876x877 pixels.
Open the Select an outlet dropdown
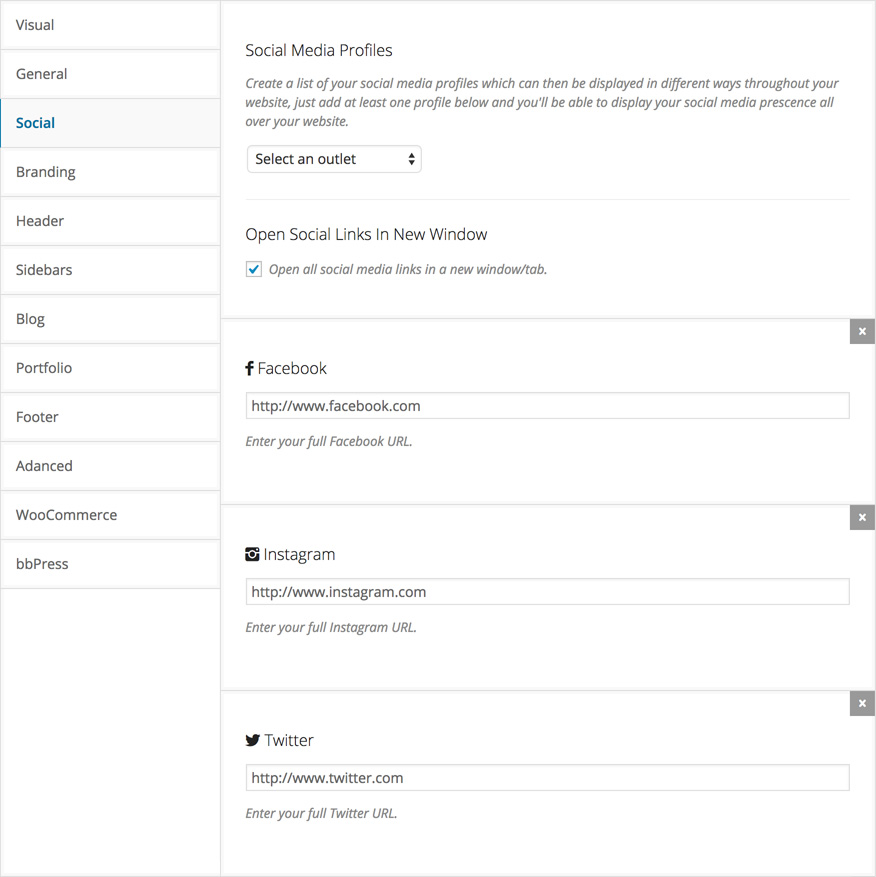click(x=334, y=159)
